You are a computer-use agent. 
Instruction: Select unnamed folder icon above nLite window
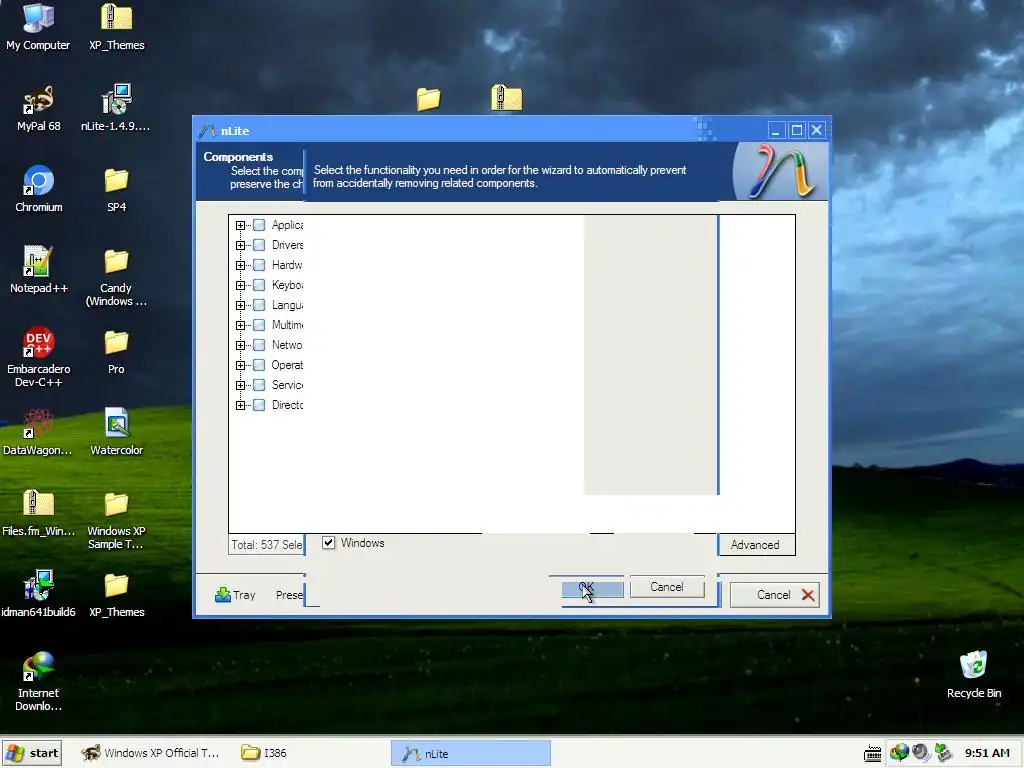click(428, 99)
